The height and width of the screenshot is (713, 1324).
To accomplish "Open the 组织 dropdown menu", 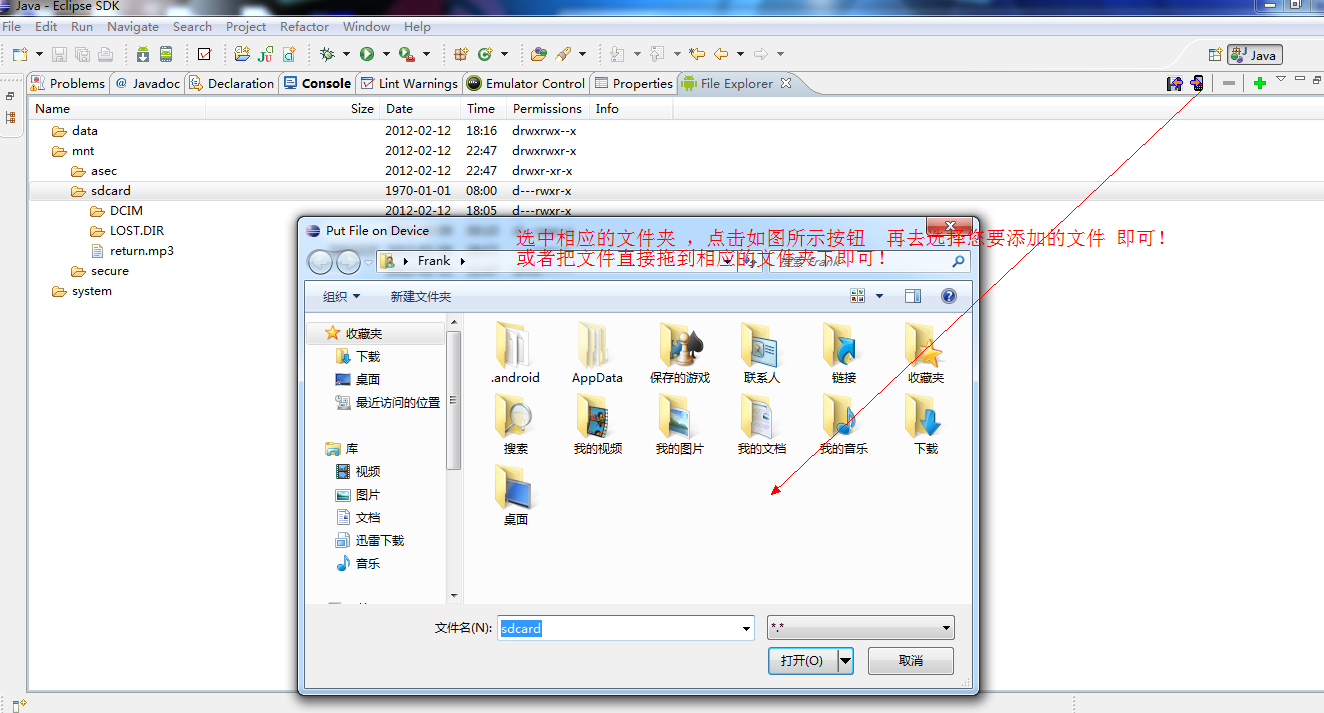I will 341,297.
